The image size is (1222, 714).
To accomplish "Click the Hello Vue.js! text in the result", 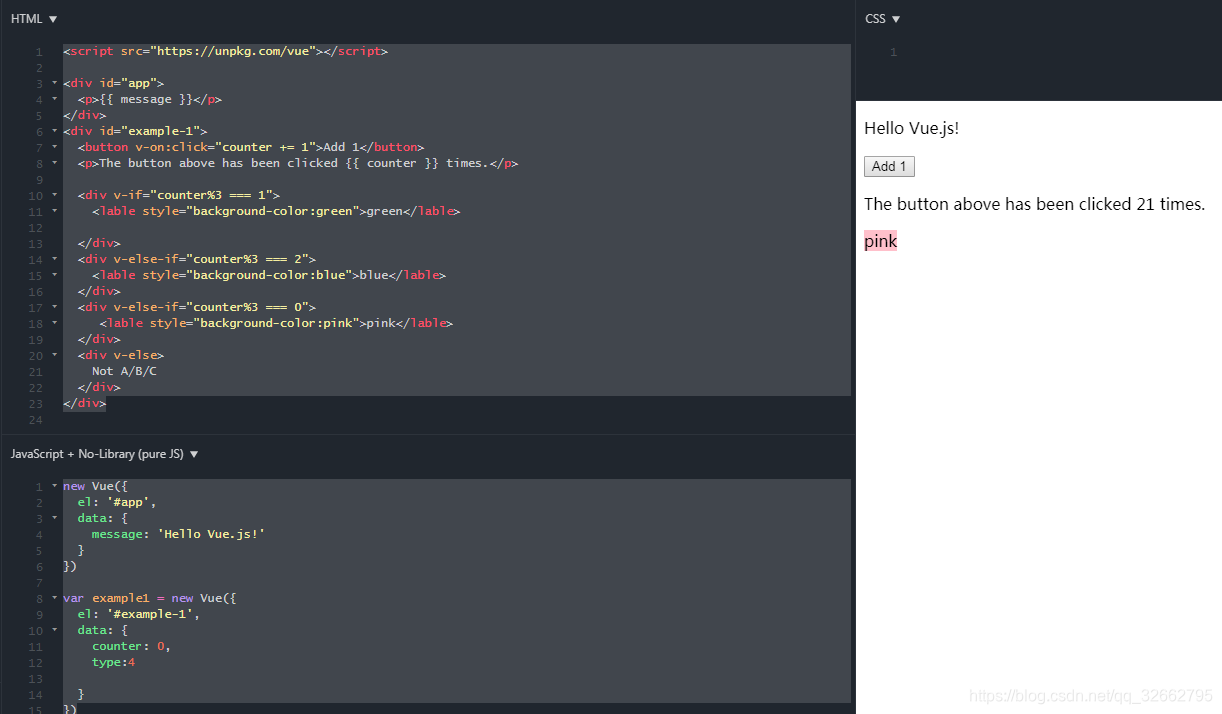I will pyautogui.click(x=911, y=128).
